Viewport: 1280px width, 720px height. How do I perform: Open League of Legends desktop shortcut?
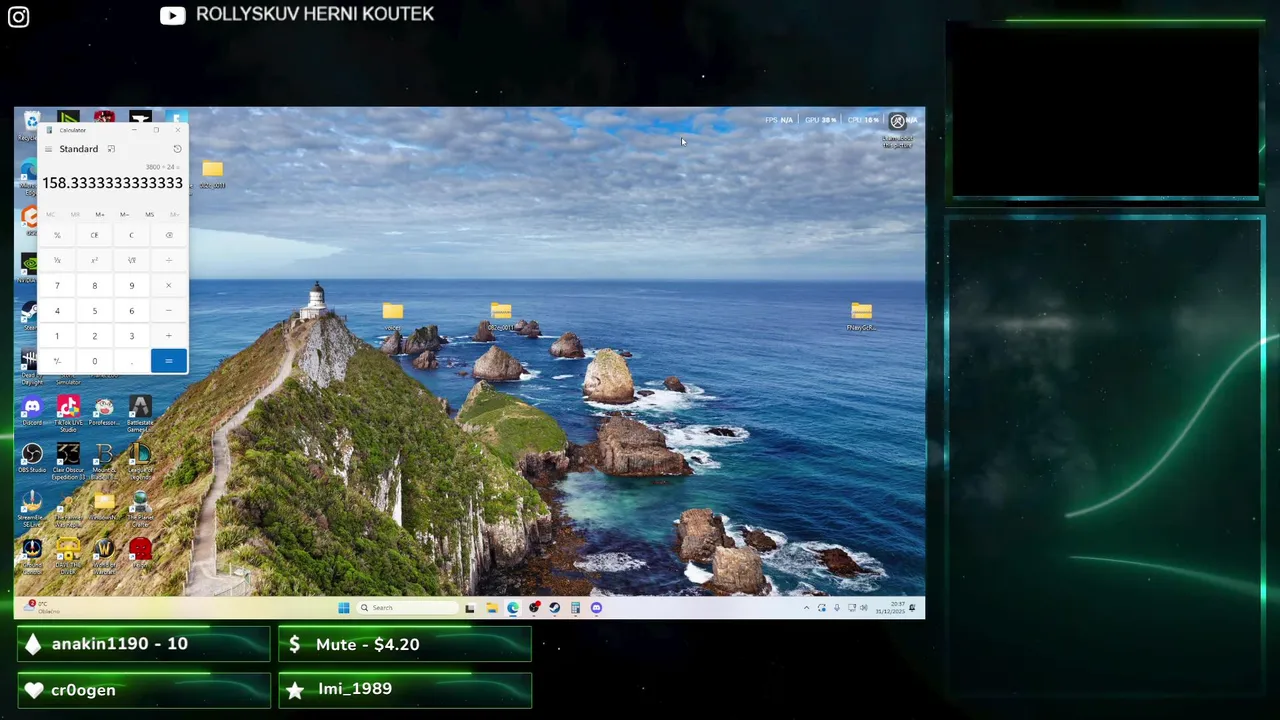(x=140, y=458)
